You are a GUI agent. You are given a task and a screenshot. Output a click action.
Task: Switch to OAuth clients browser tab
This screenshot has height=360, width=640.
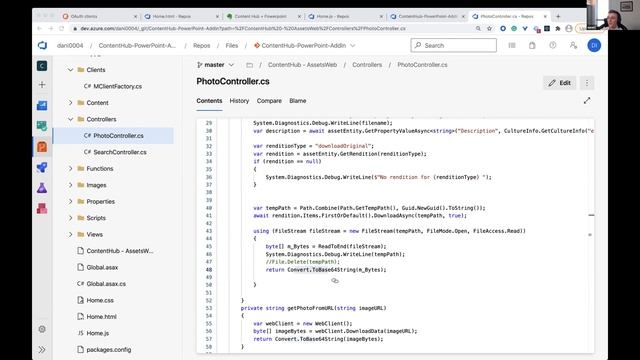coord(100,16)
